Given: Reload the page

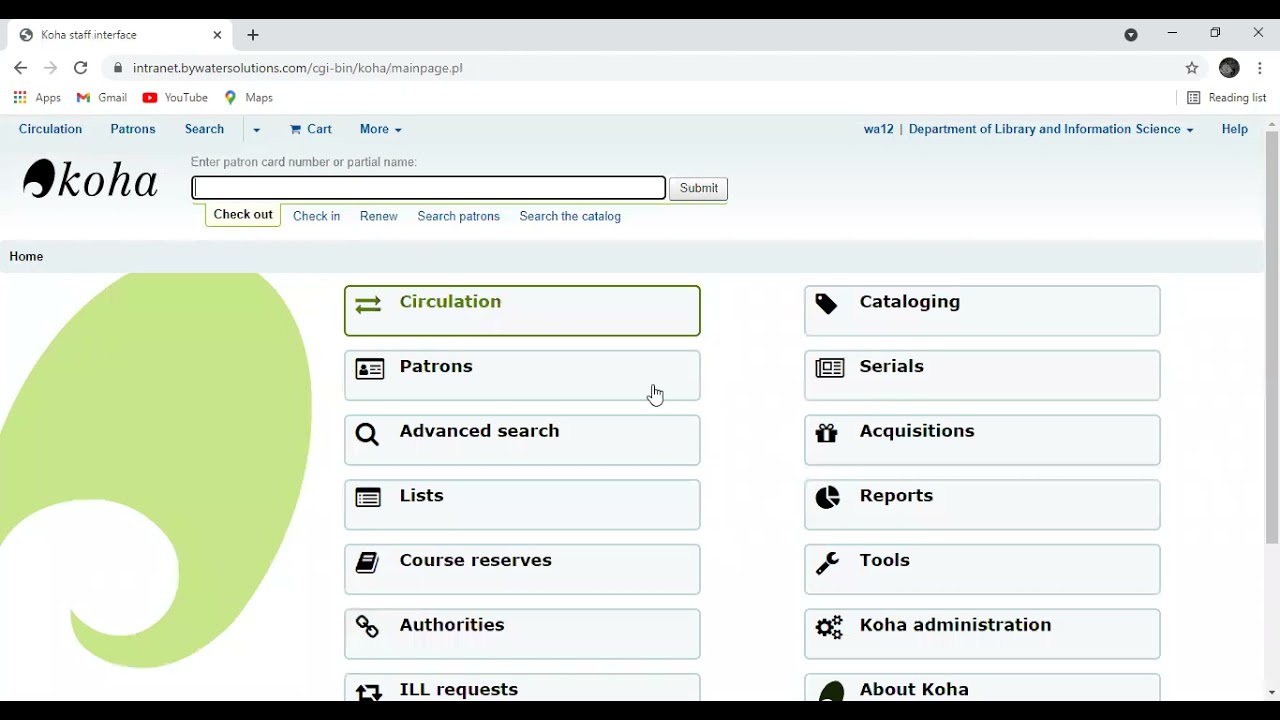Looking at the screenshot, I should click(81, 68).
